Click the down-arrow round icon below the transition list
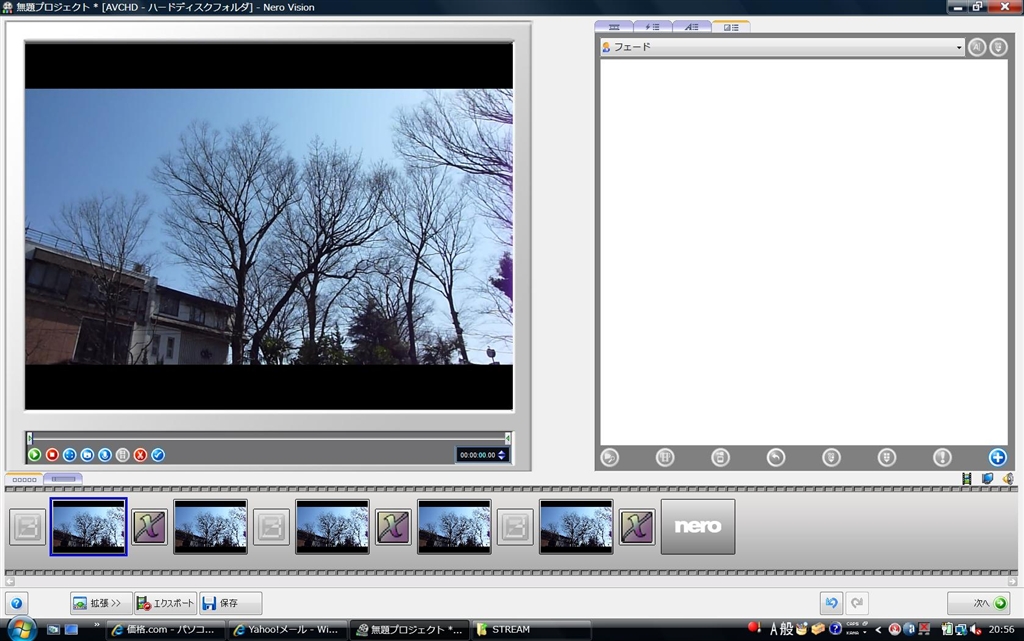This screenshot has height=641, width=1024. (887, 458)
